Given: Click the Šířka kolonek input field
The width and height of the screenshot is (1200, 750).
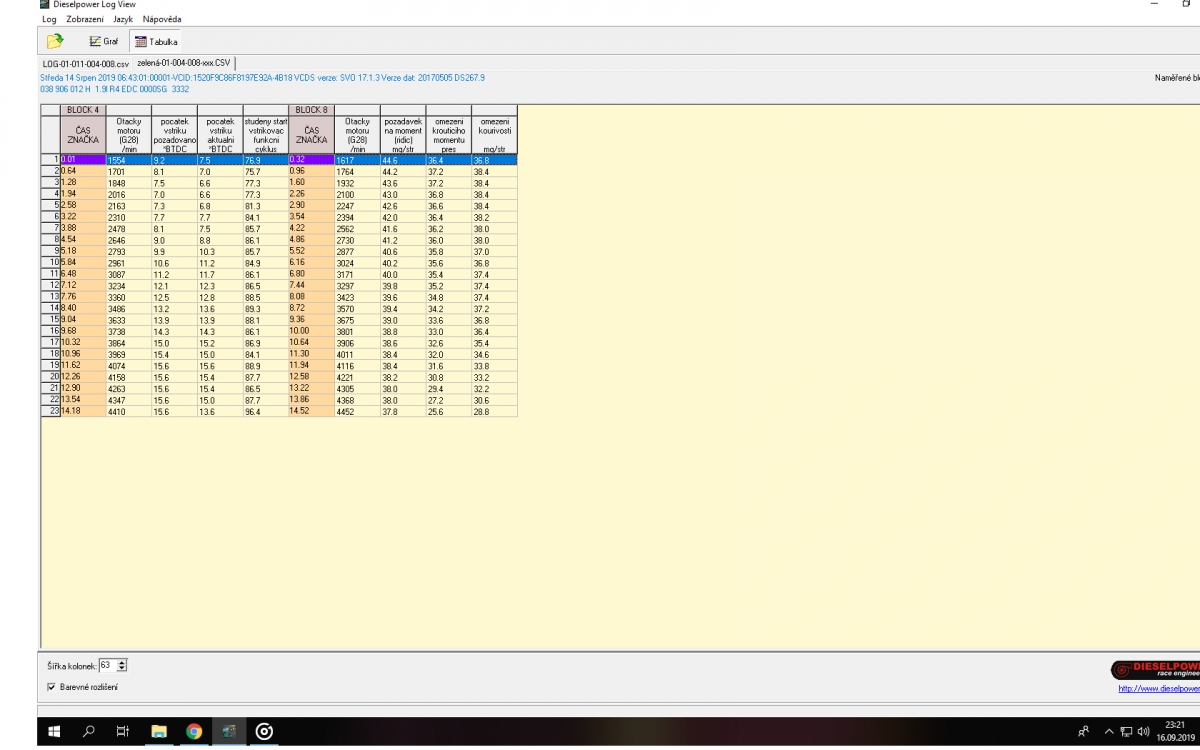Looking at the screenshot, I should (x=107, y=664).
